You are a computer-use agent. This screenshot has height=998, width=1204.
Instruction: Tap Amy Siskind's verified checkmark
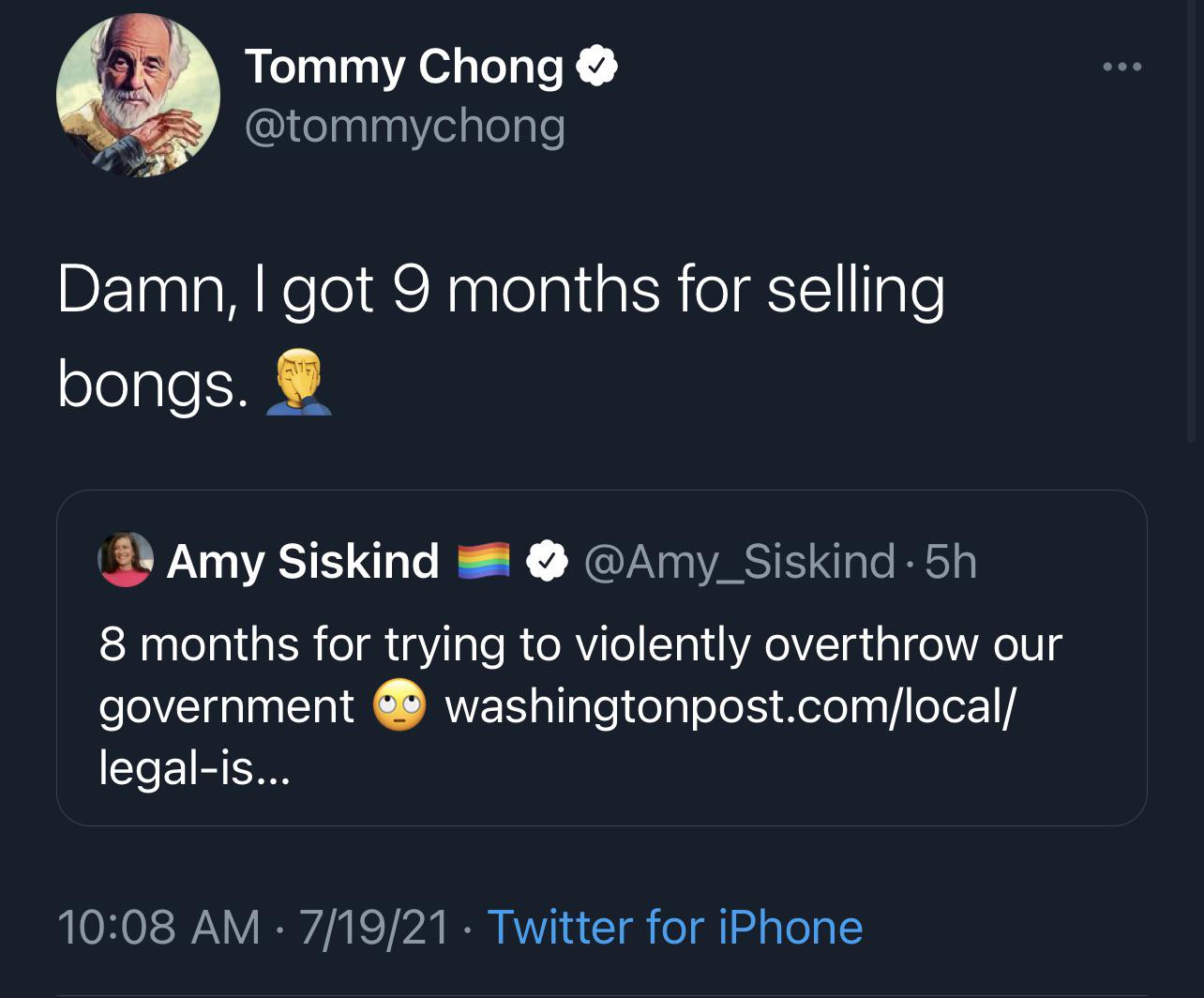pyautogui.click(x=546, y=561)
